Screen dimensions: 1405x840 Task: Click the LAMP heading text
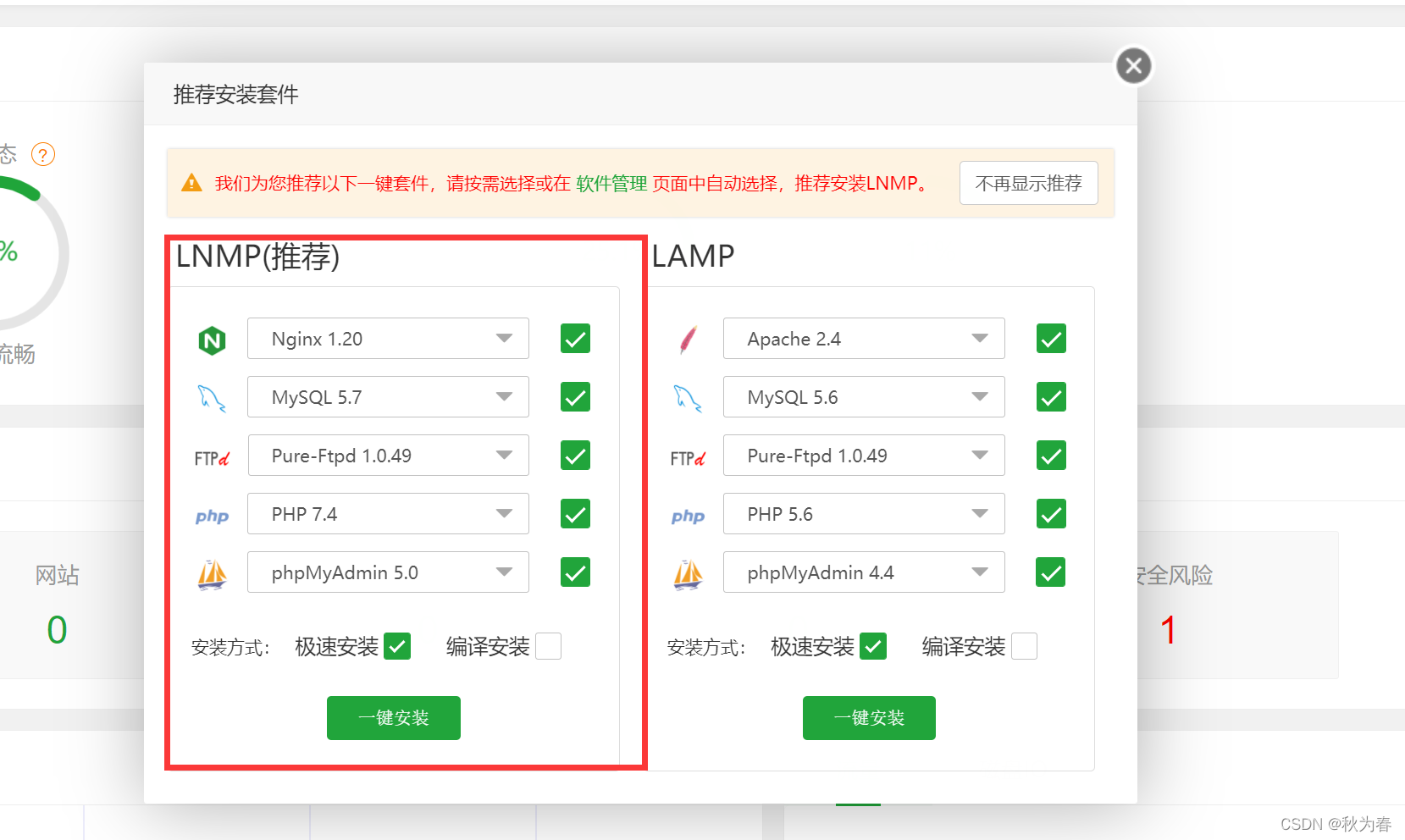(693, 256)
